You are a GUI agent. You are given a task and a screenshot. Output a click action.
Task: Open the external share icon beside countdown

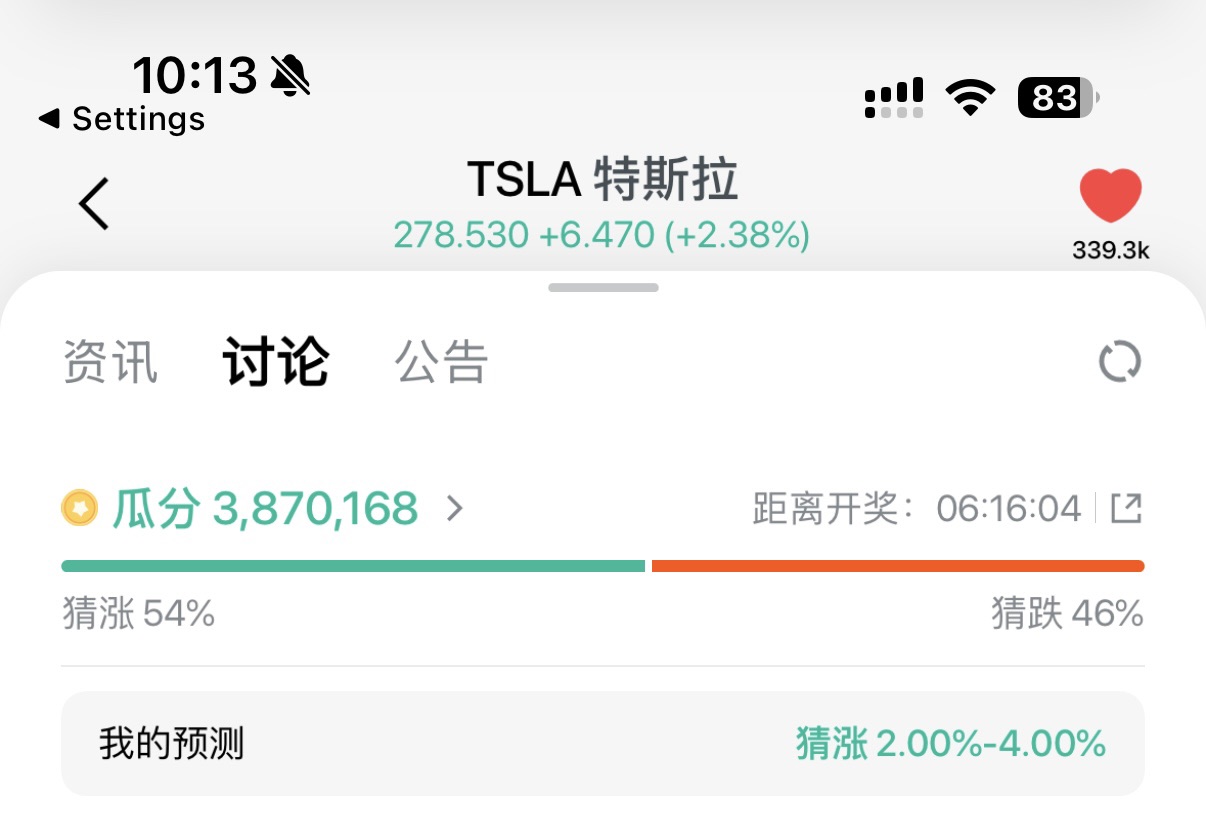(1126, 508)
